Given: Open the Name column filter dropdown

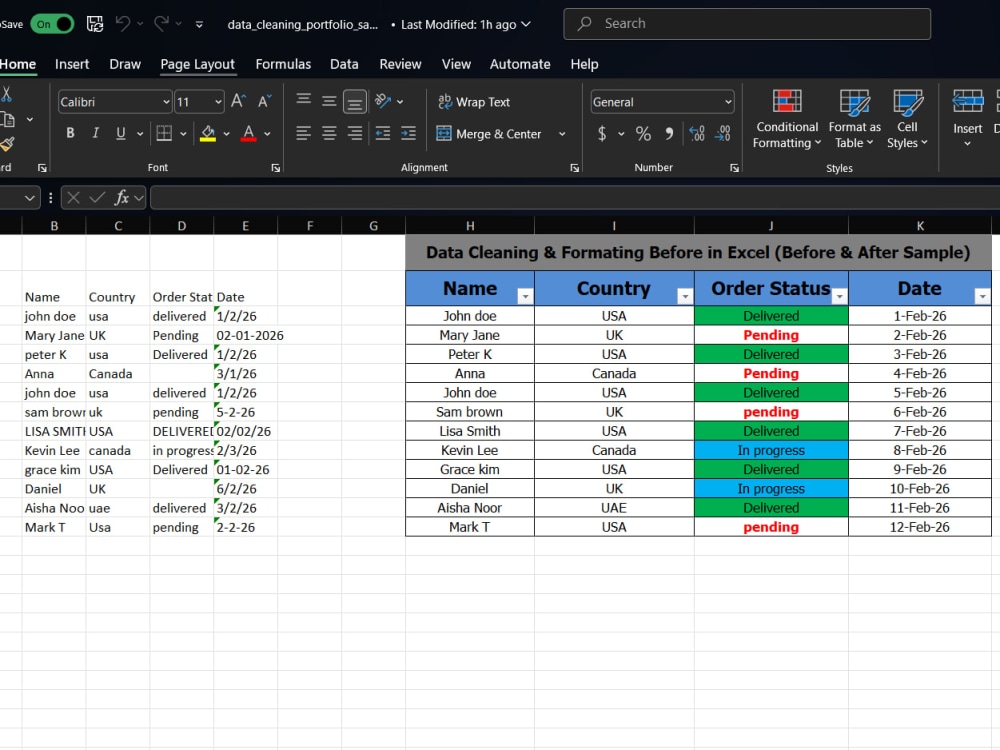Looking at the screenshot, I should pos(525,296).
